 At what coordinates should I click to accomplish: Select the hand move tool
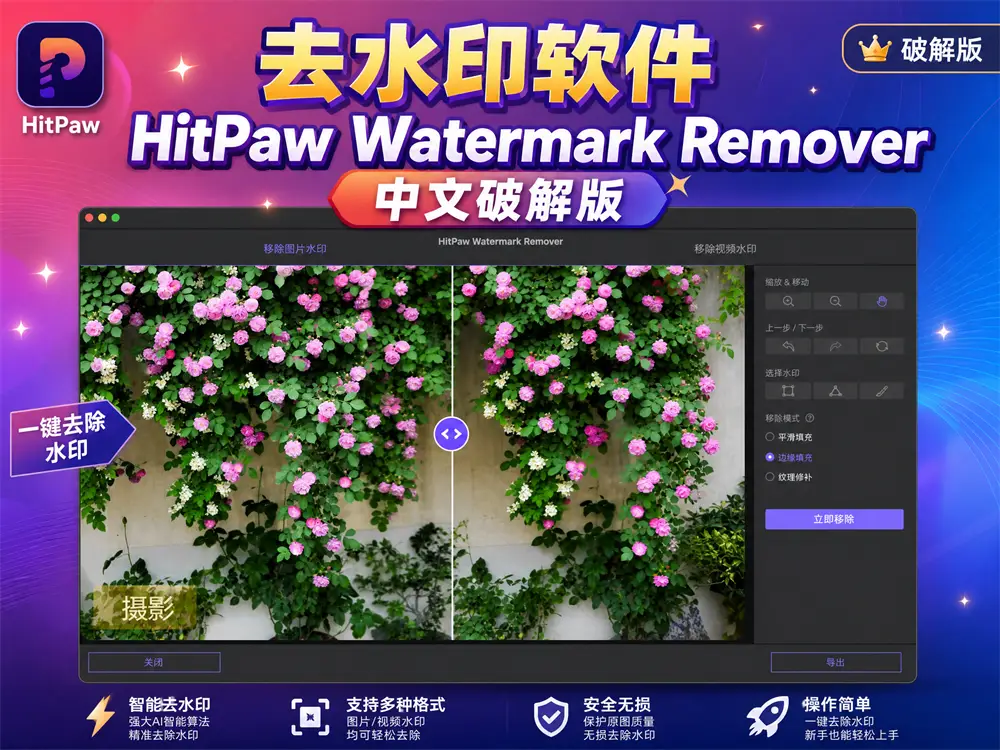[x=881, y=301]
